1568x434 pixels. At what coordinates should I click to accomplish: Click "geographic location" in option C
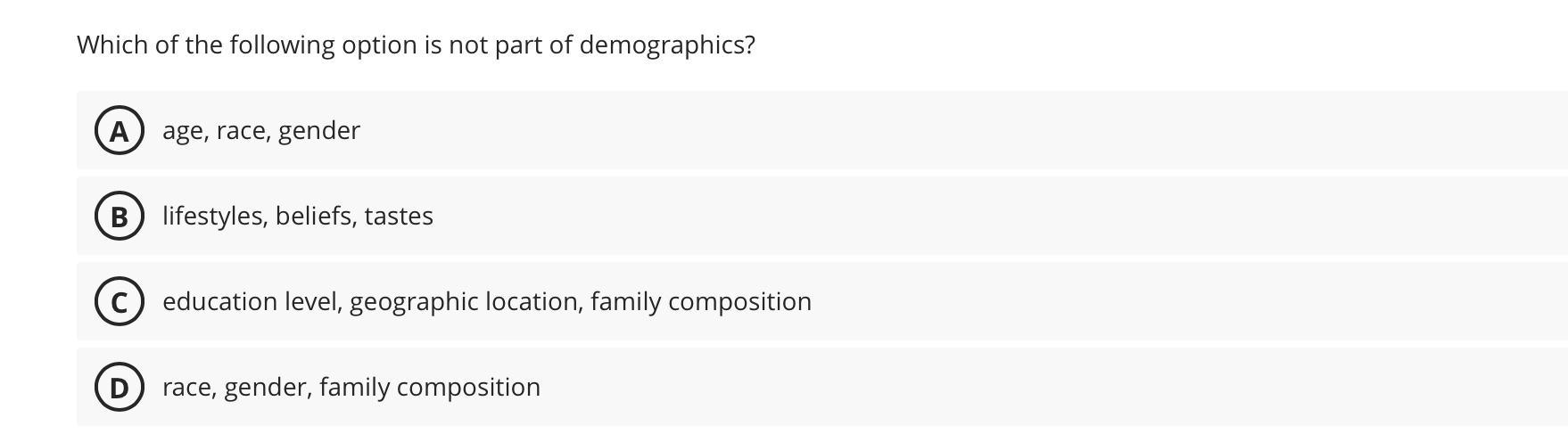466,302
